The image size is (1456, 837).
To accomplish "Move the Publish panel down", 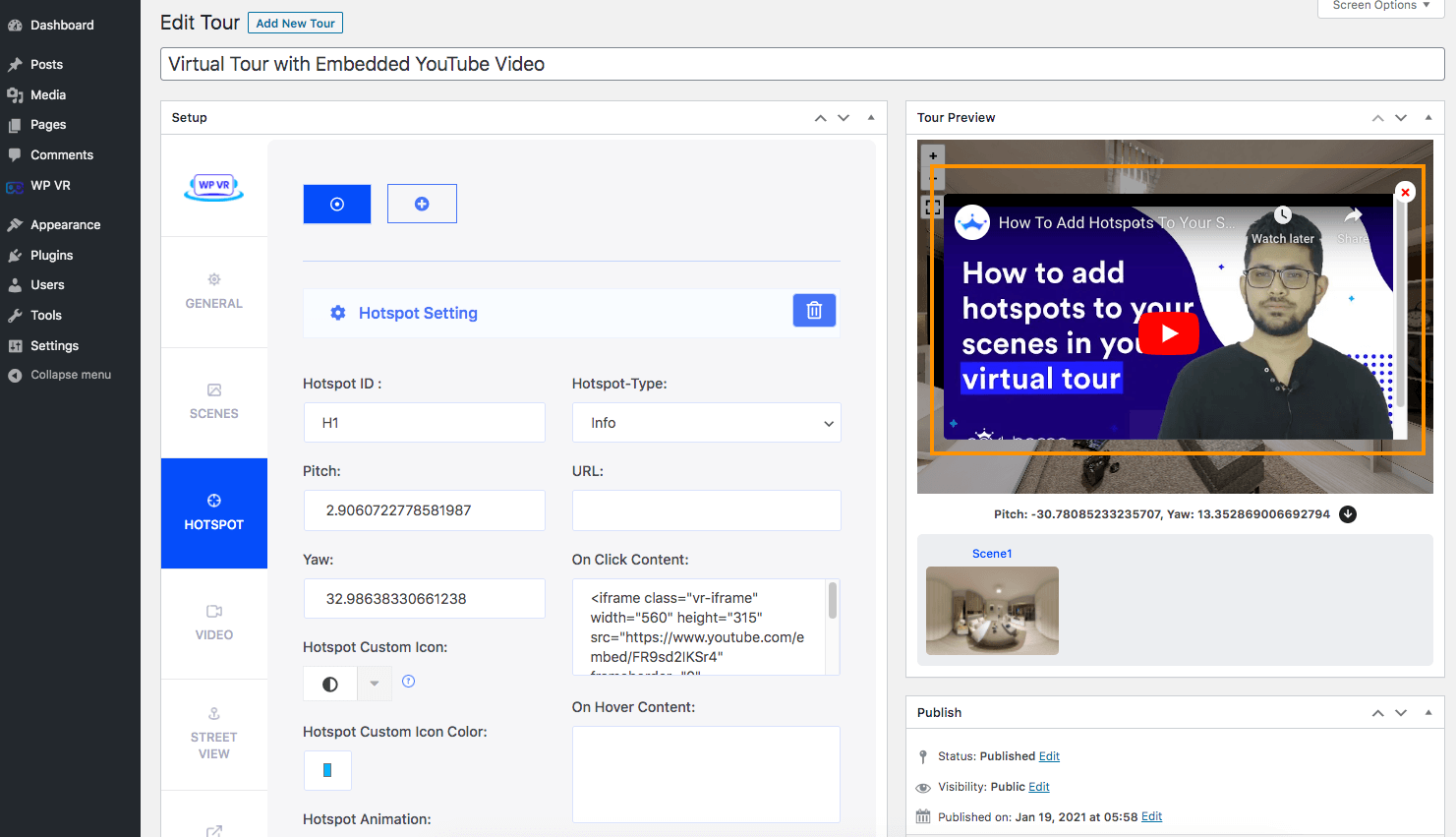I will [x=1401, y=713].
